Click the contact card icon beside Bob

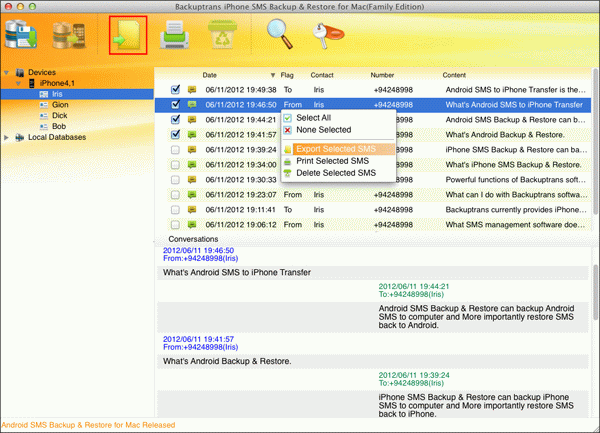tap(44, 126)
